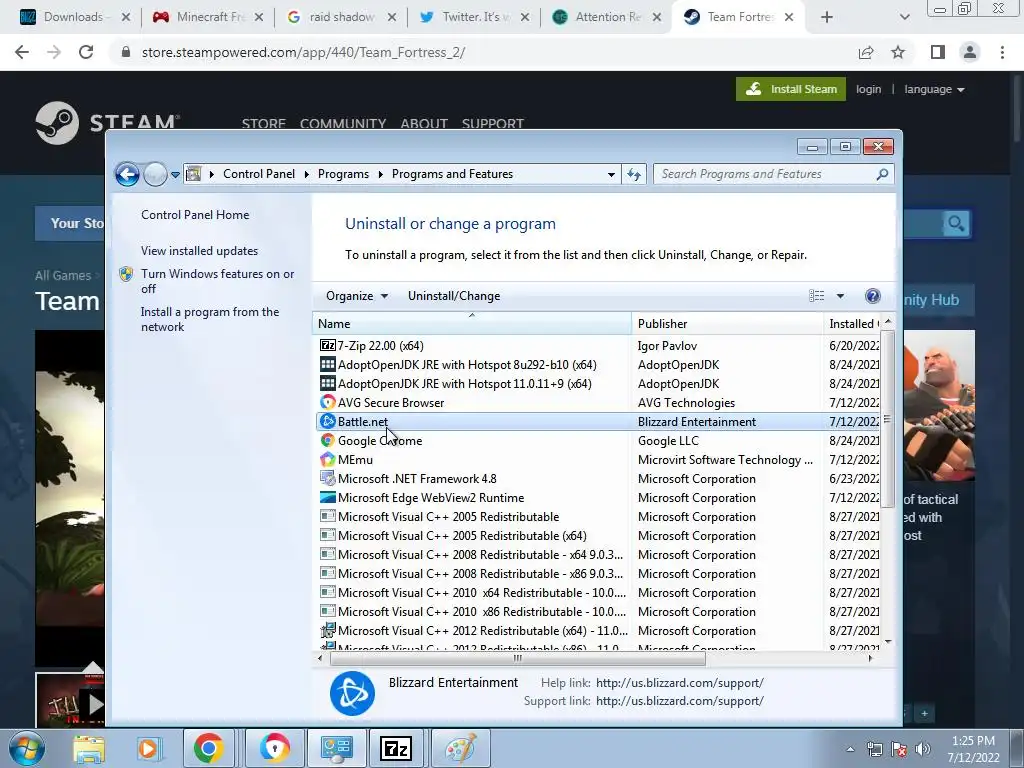Click the AVG Secure Browser icon in list
Screen dimensions: 1024x768
coord(328,402)
